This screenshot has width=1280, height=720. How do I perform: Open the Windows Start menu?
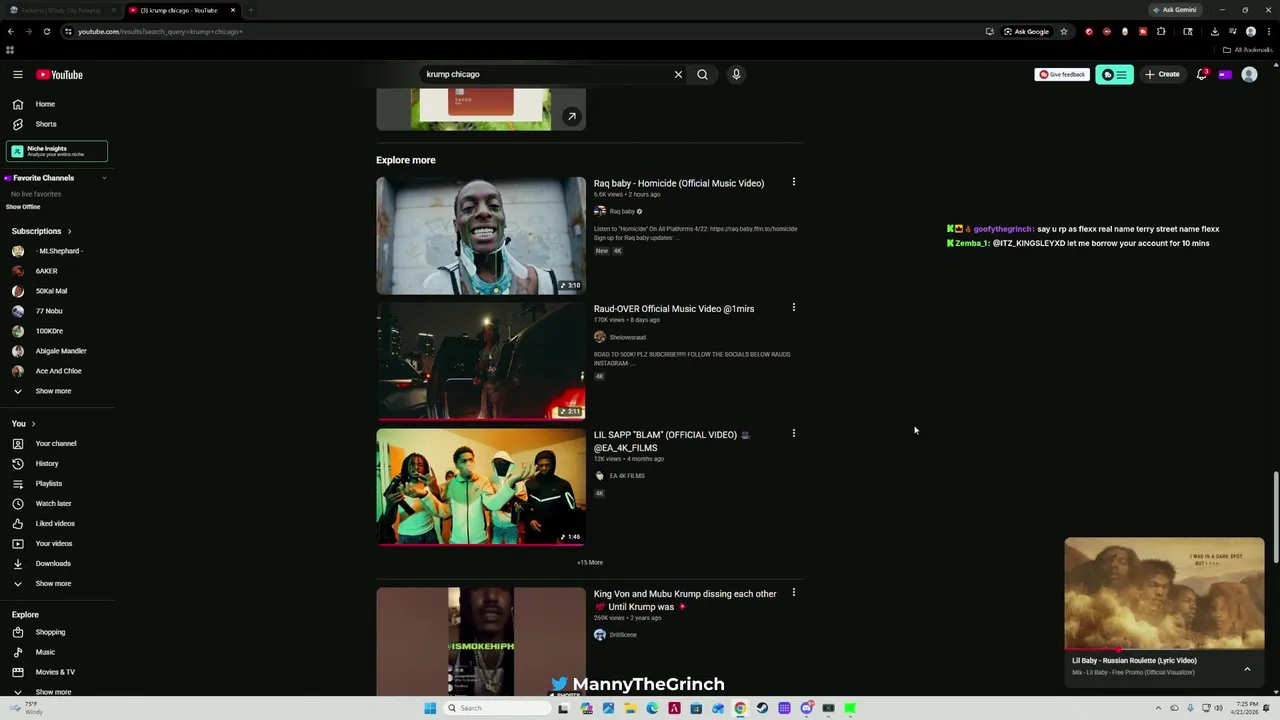[x=430, y=708]
